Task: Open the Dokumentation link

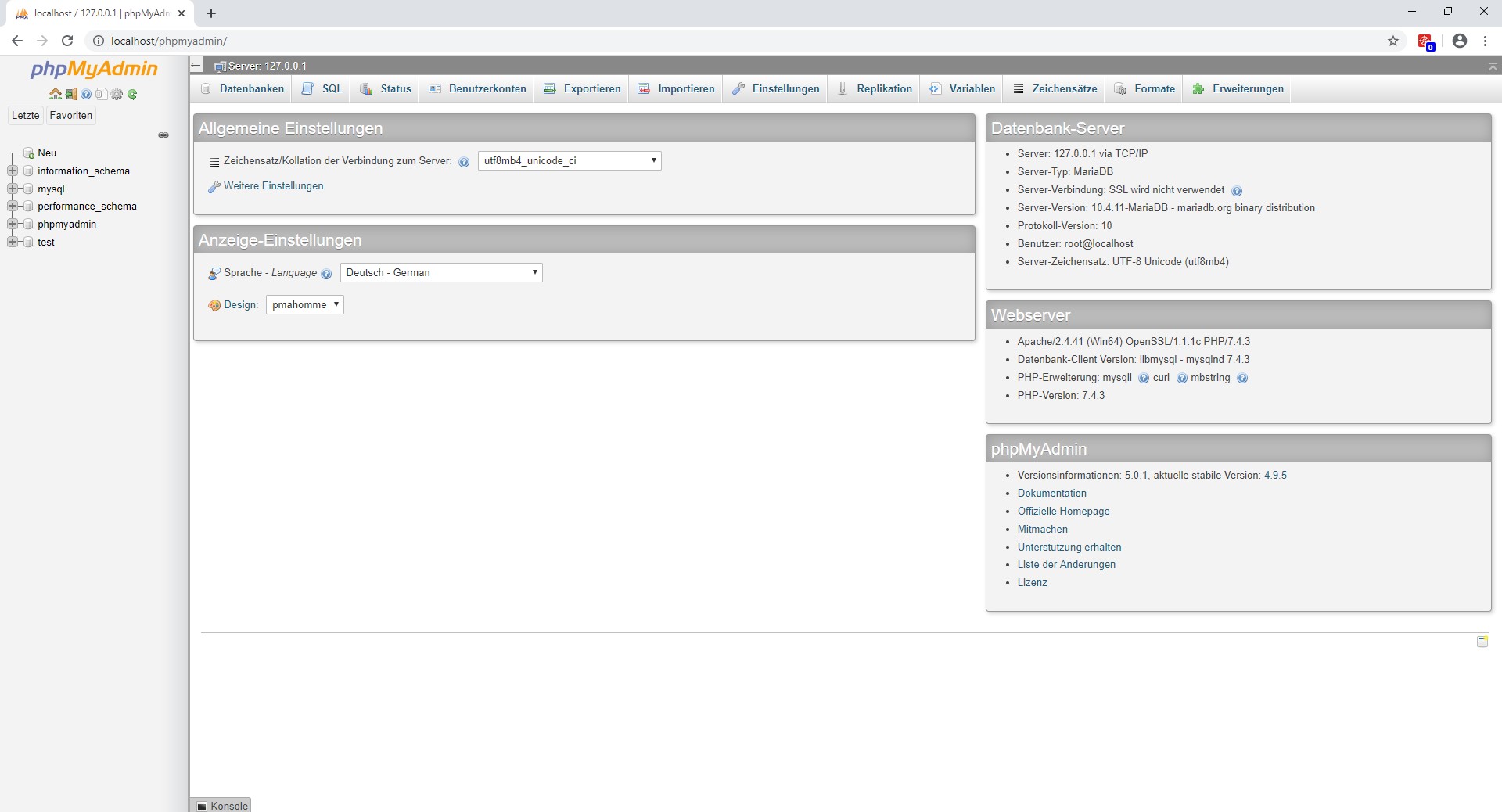Action: (1051, 494)
